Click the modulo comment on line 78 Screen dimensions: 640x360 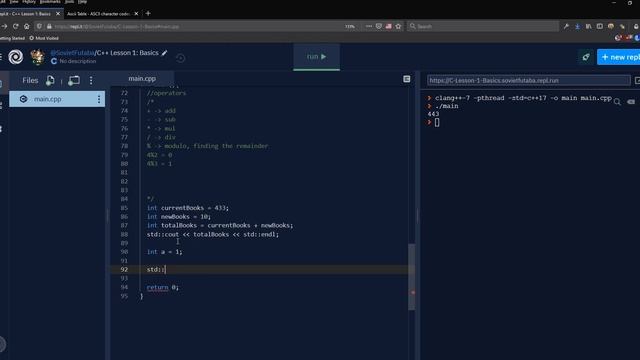click(207, 146)
